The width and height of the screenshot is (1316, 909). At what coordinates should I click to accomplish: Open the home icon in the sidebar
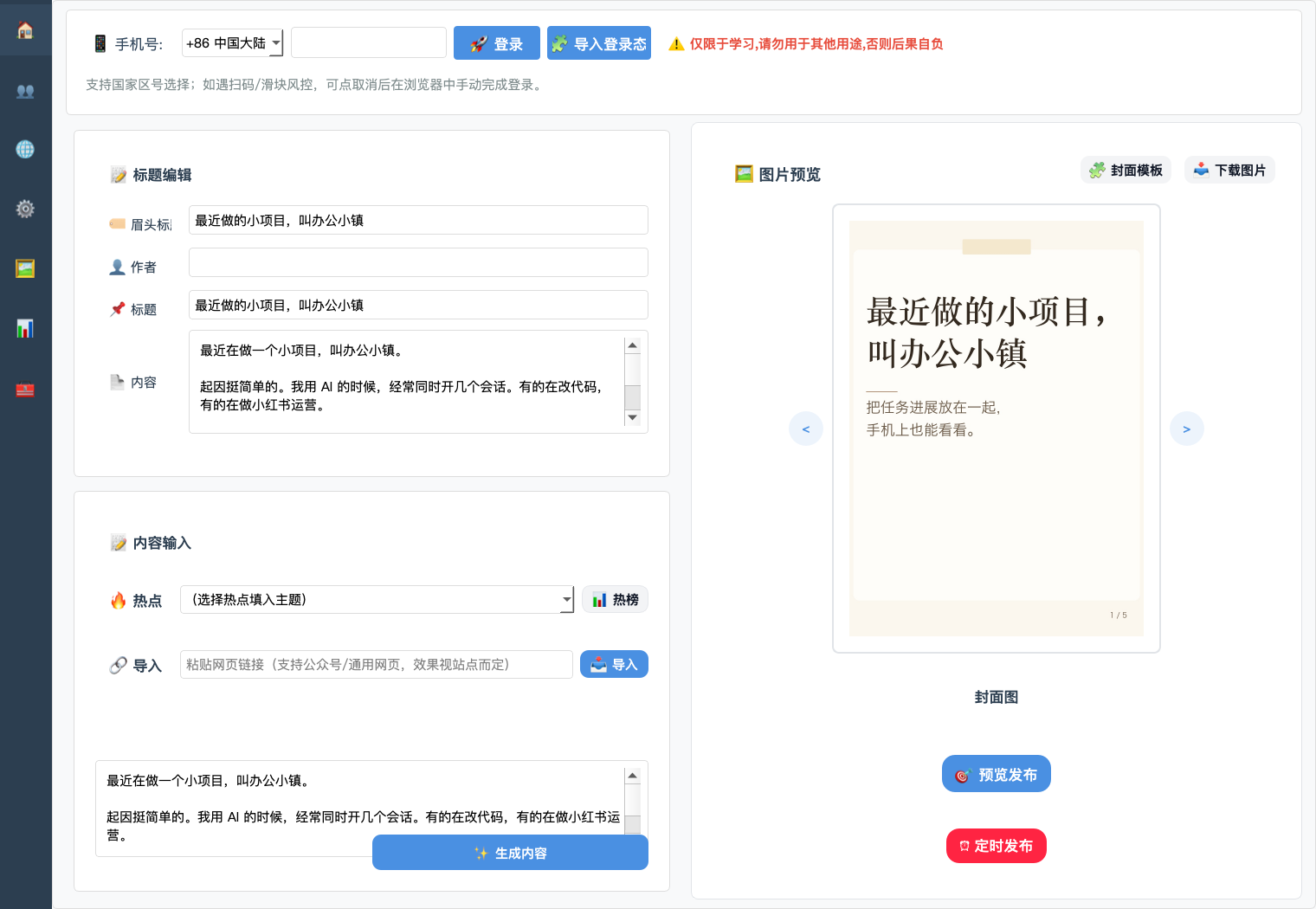(25, 30)
